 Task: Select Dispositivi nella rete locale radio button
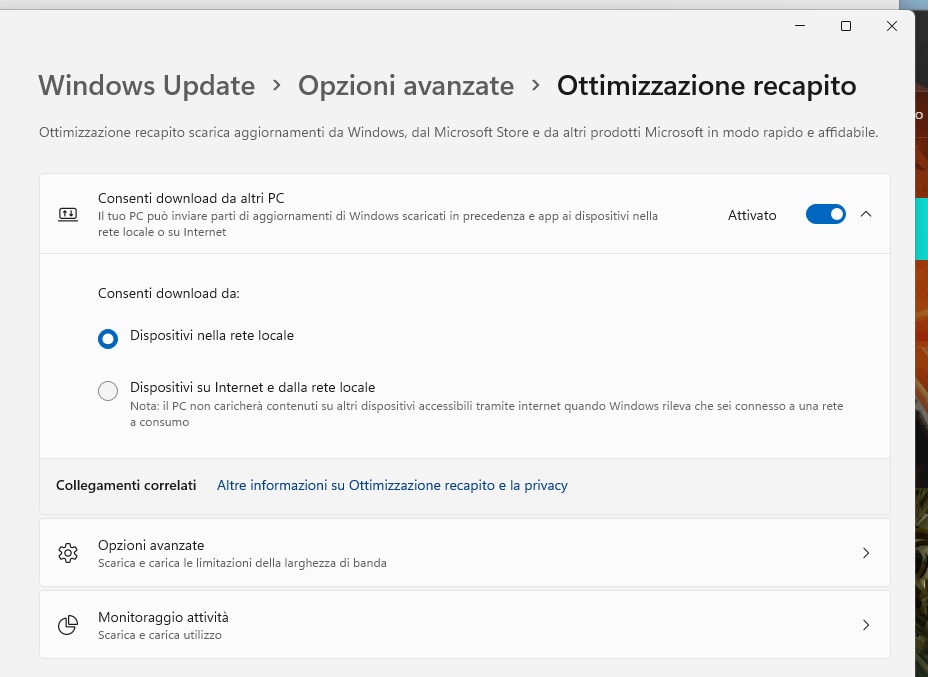[108, 338]
